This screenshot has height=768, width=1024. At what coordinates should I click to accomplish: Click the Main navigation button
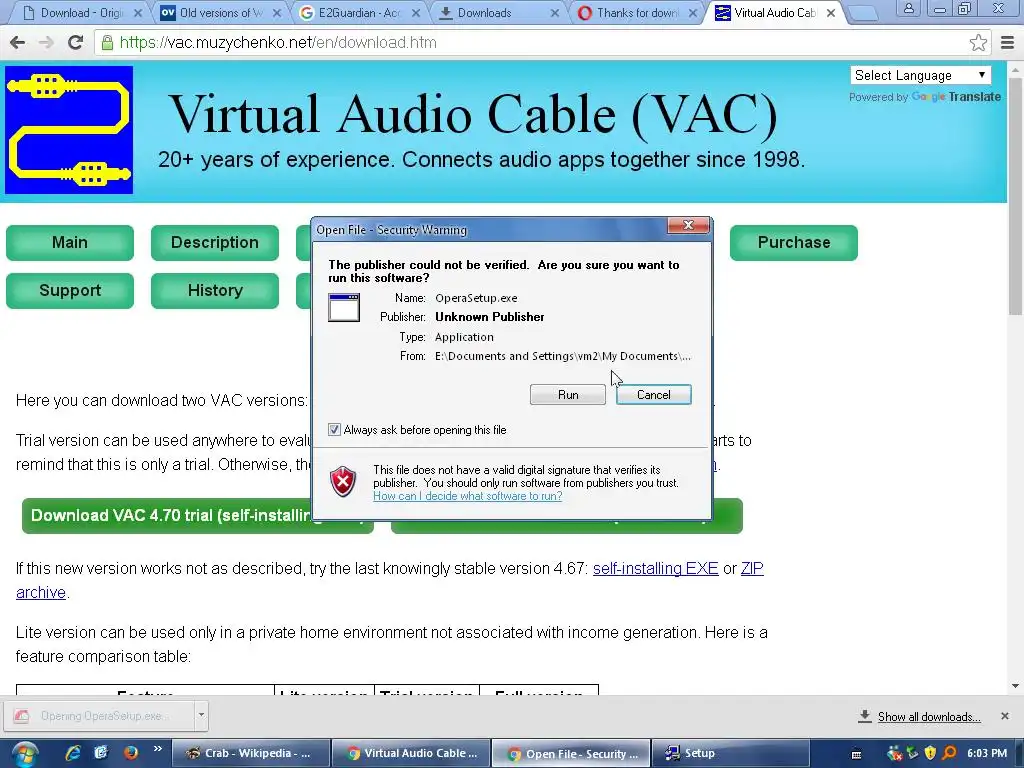[70, 242]
